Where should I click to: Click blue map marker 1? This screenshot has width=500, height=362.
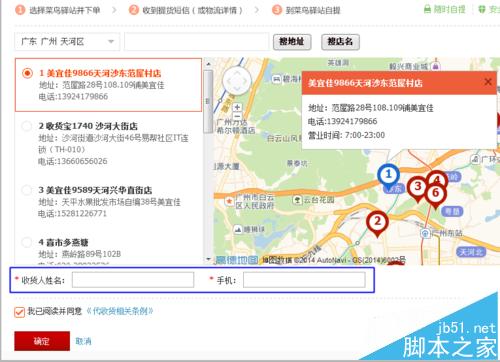click(388, 176)
